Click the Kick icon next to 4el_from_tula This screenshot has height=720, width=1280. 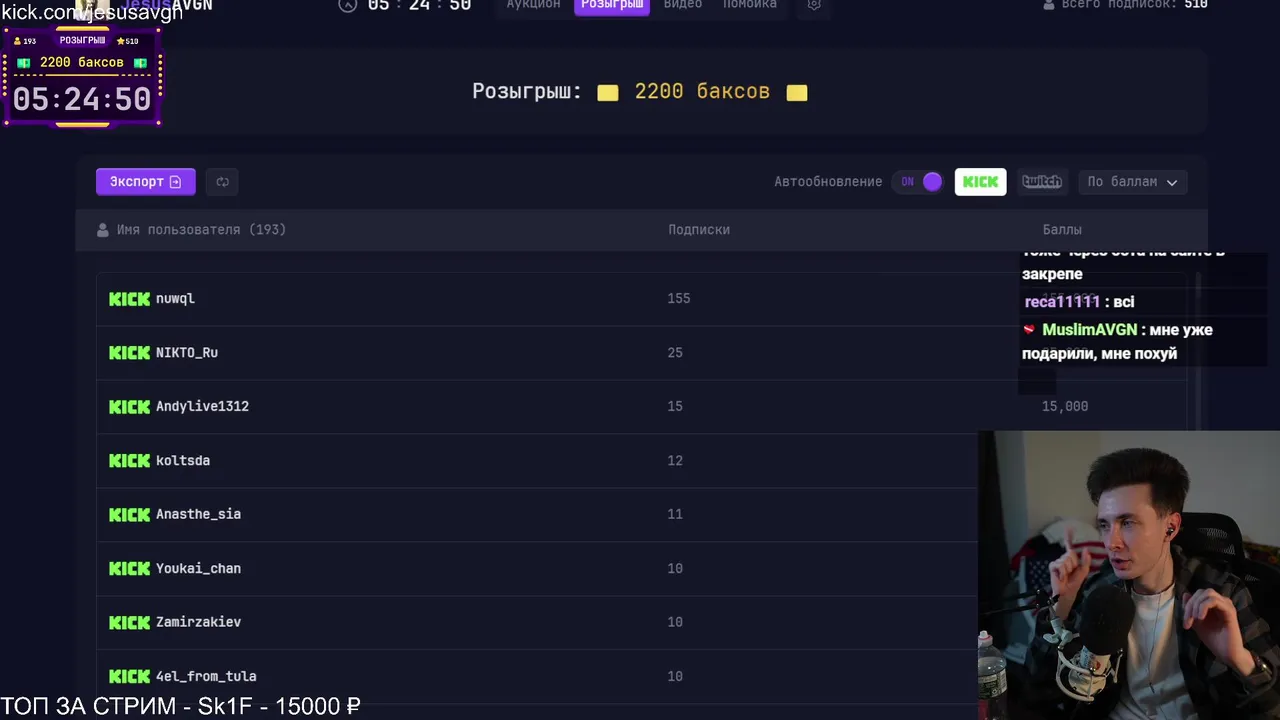tap(129, 677)
